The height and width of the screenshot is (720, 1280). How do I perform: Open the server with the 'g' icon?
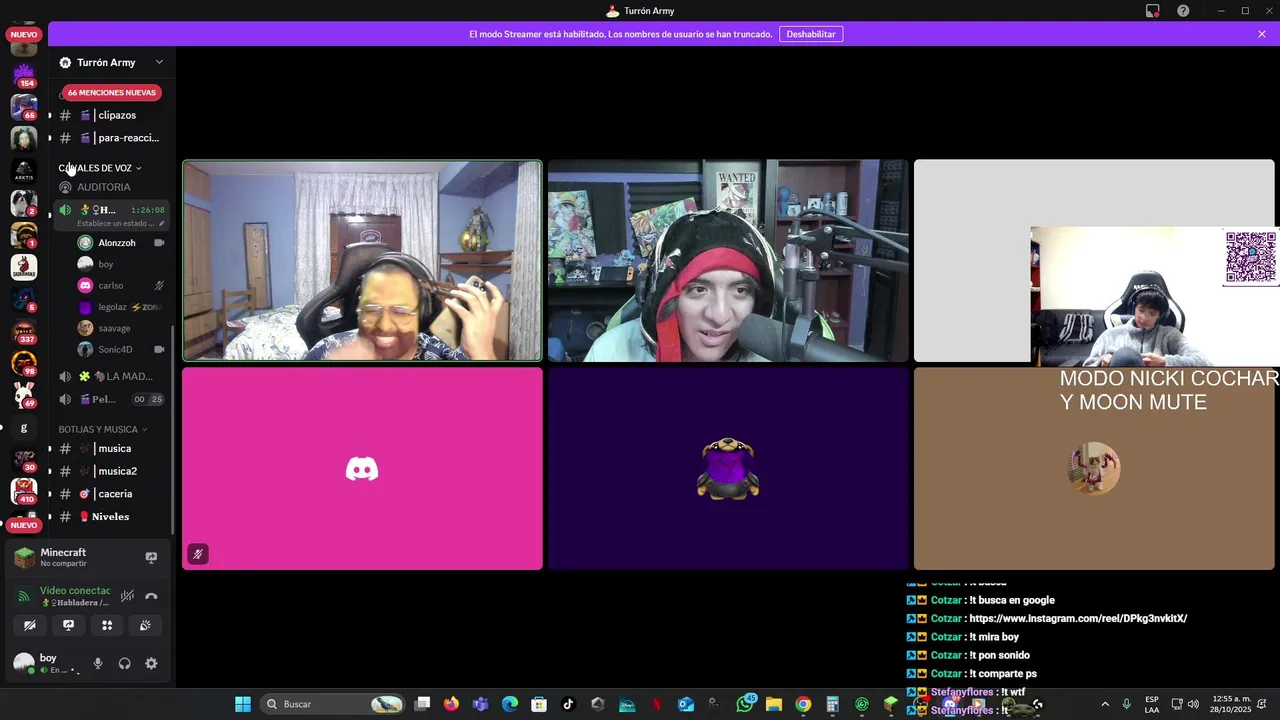pos(24,428)
